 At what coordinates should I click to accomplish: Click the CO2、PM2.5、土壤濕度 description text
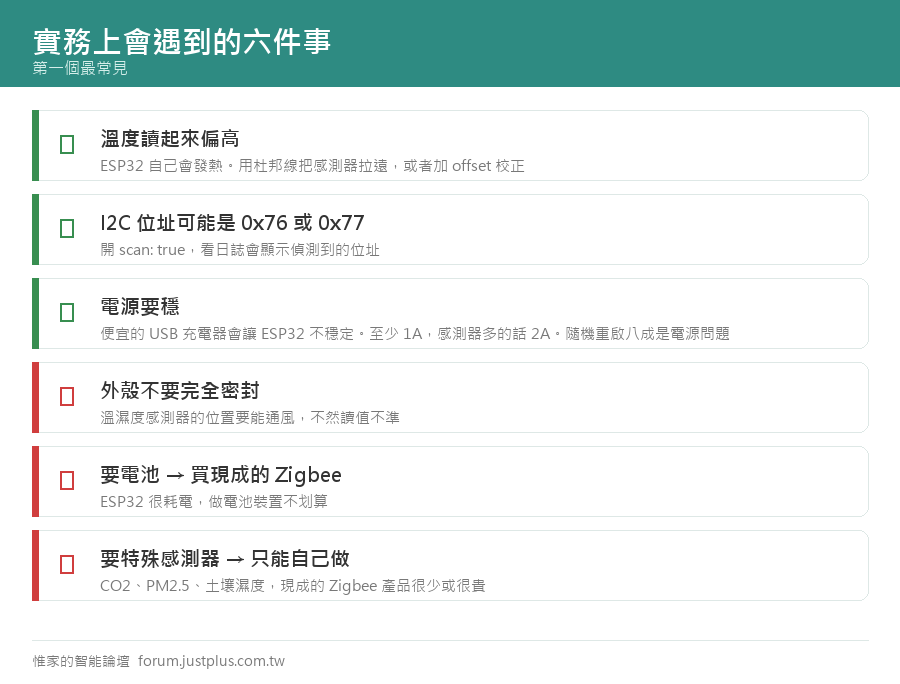(293, 586)
